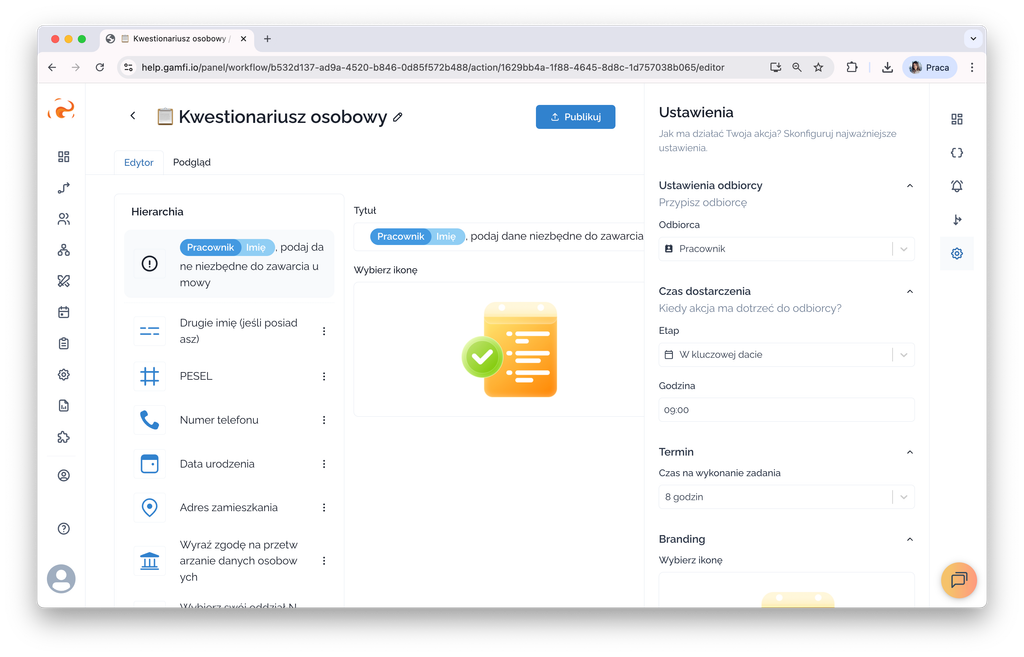
Task: Open the three-dot menu for the PESEL field
Action: click(324, 376)
